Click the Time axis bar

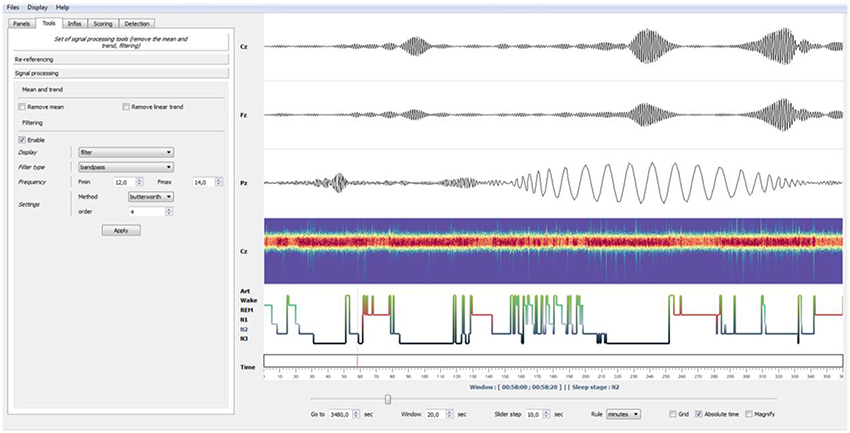tap(553, 360)
